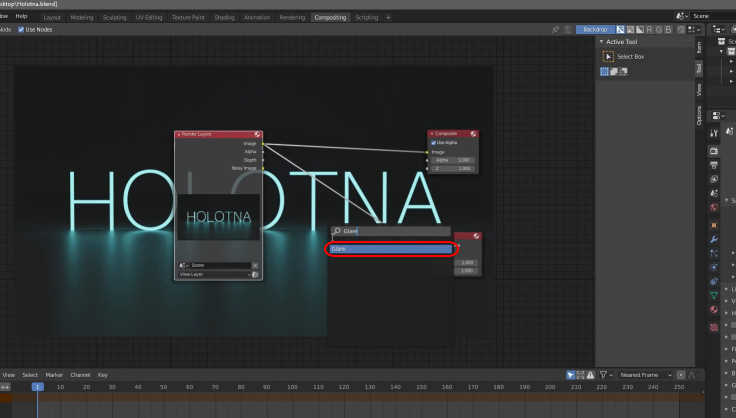736x418 pixels.
Task: Render the active scene from Render Layers node
Action: [x=255, y=274]
